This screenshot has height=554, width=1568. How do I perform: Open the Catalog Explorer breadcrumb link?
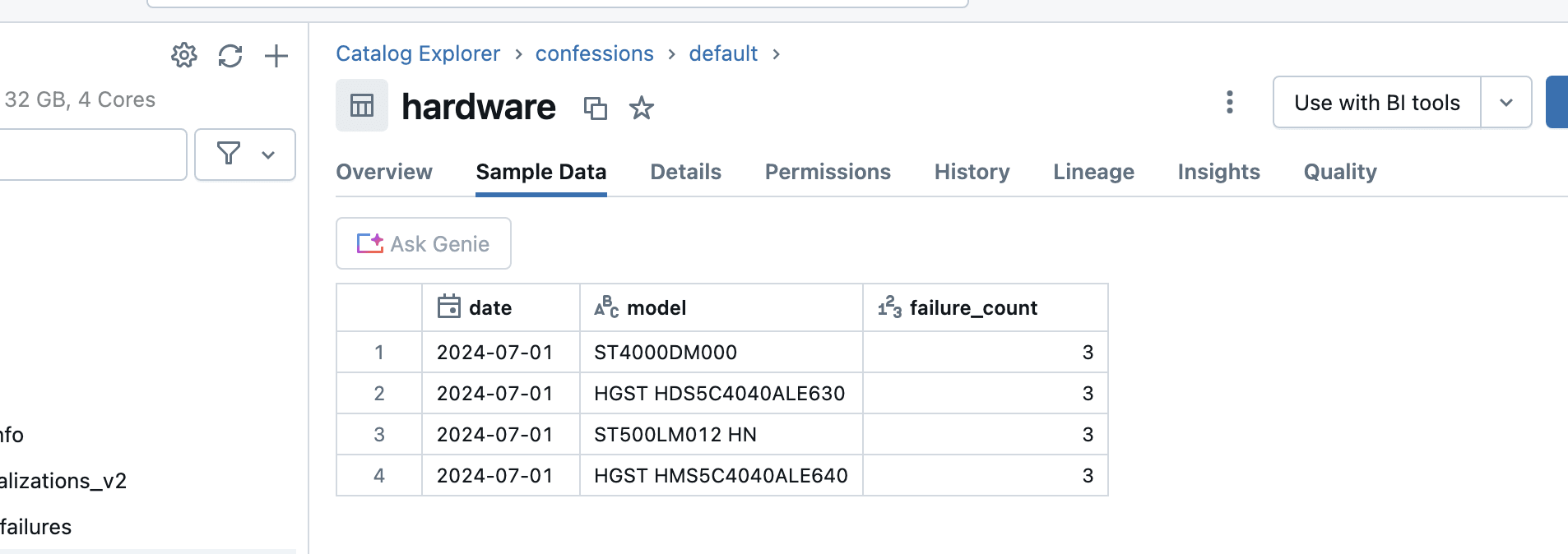point(418,53)
